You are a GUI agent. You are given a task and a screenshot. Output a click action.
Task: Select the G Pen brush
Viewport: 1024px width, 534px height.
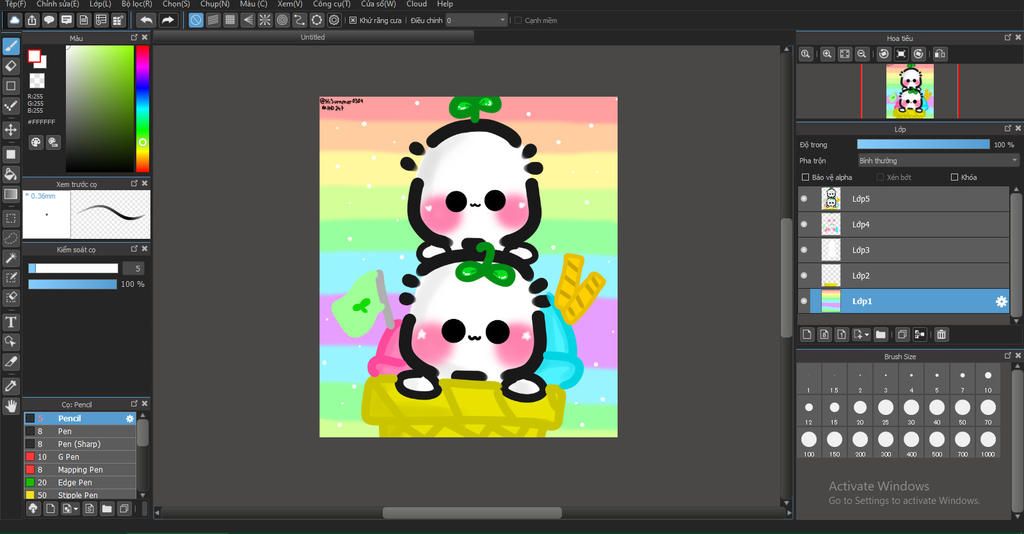[80, 457]
